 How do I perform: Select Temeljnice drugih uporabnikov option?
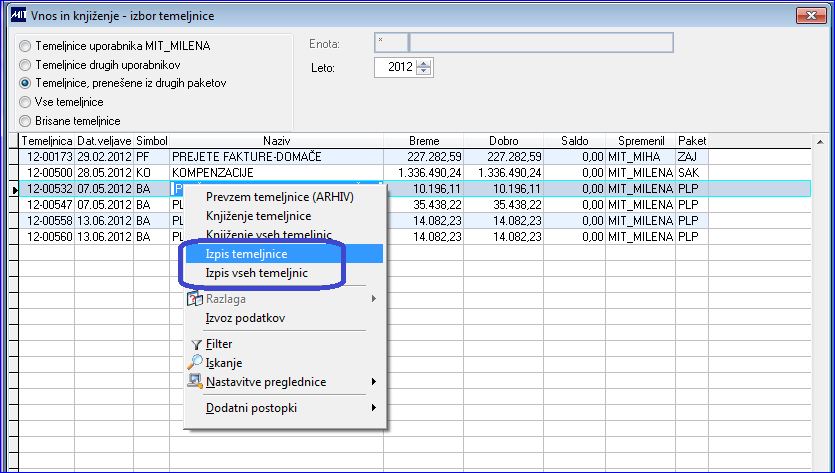point(25,66)
